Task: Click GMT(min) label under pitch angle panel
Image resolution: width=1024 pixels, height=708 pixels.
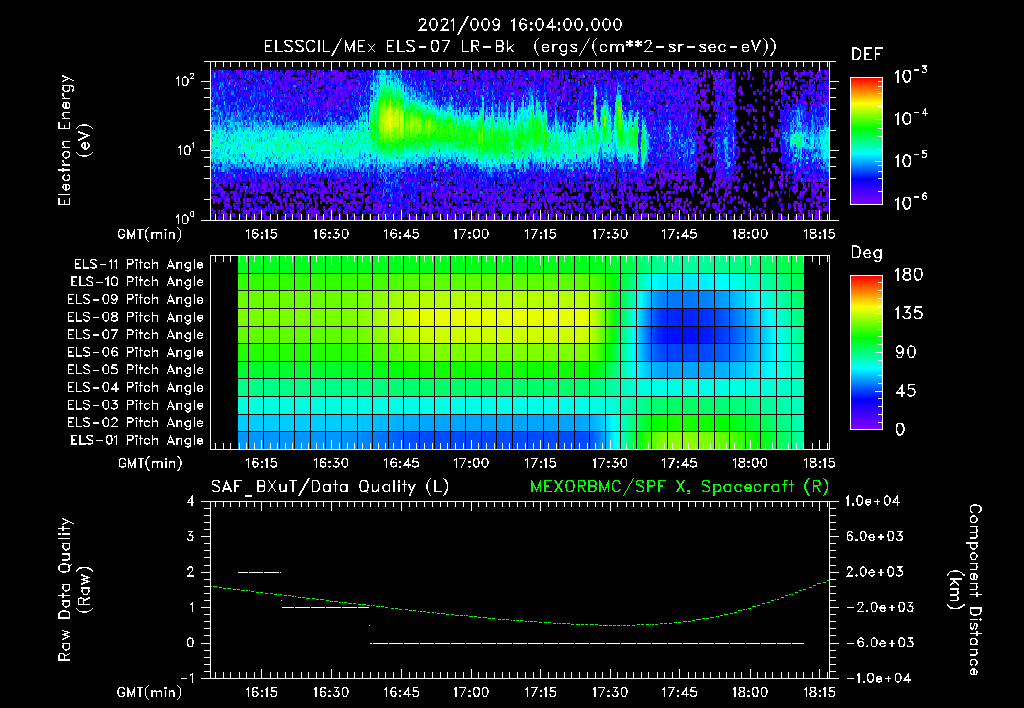Action: click(x=150, y=464)
